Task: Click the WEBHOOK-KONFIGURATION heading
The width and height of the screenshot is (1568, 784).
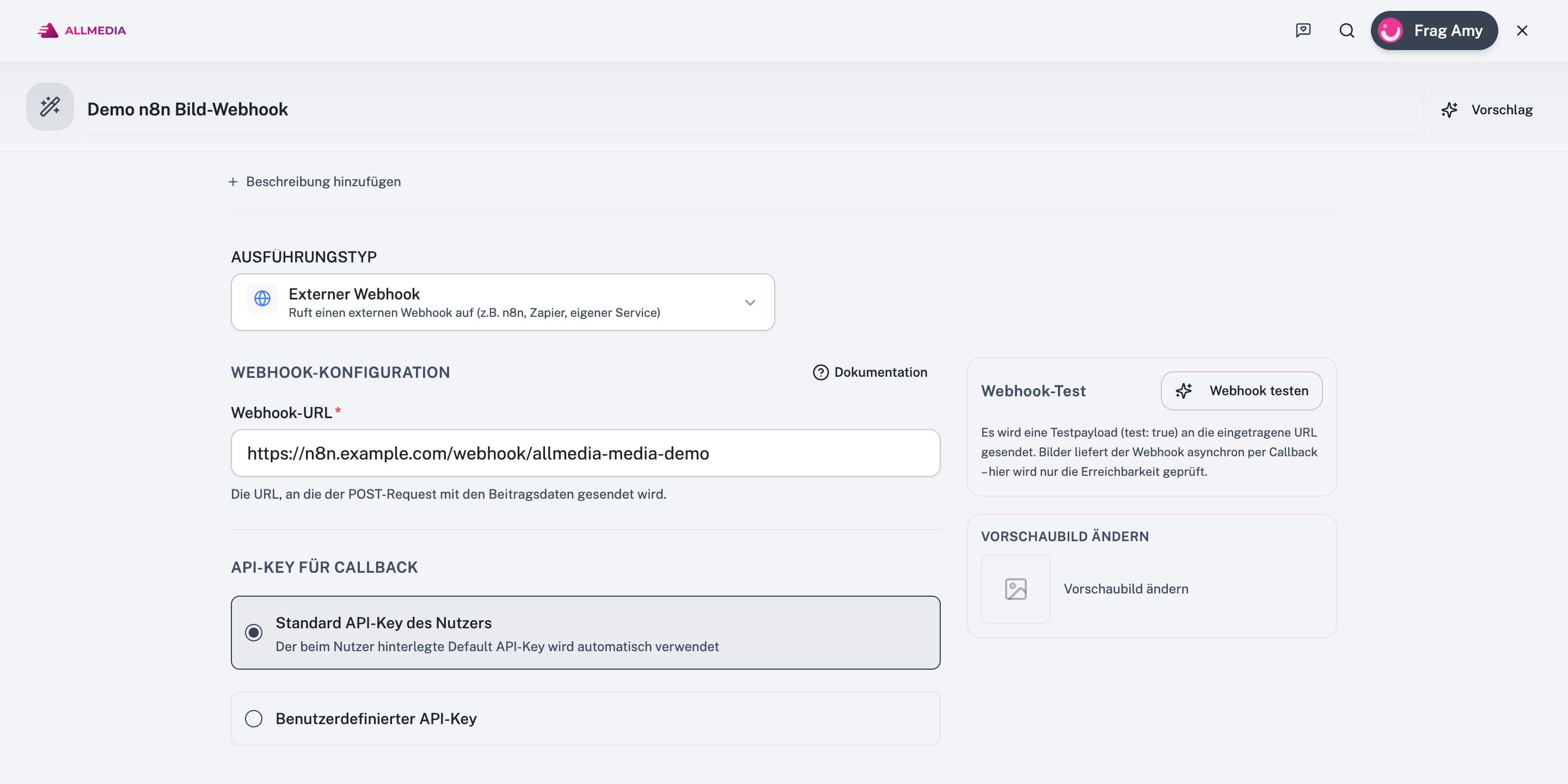Action: (340, 372)
